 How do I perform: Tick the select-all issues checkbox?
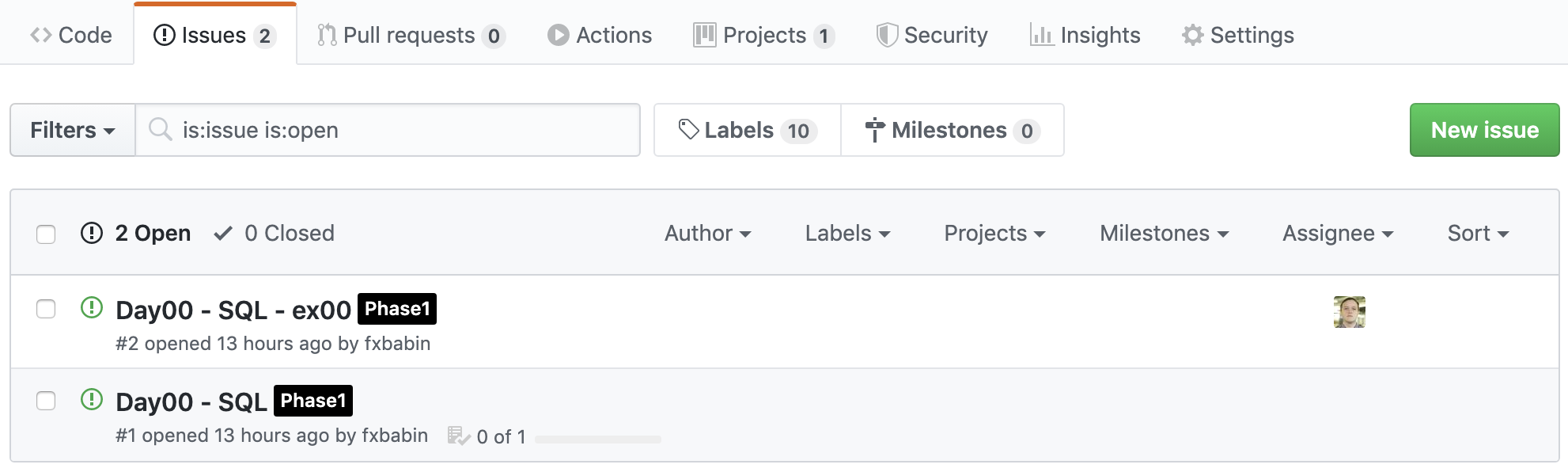(x=46, y=234)
